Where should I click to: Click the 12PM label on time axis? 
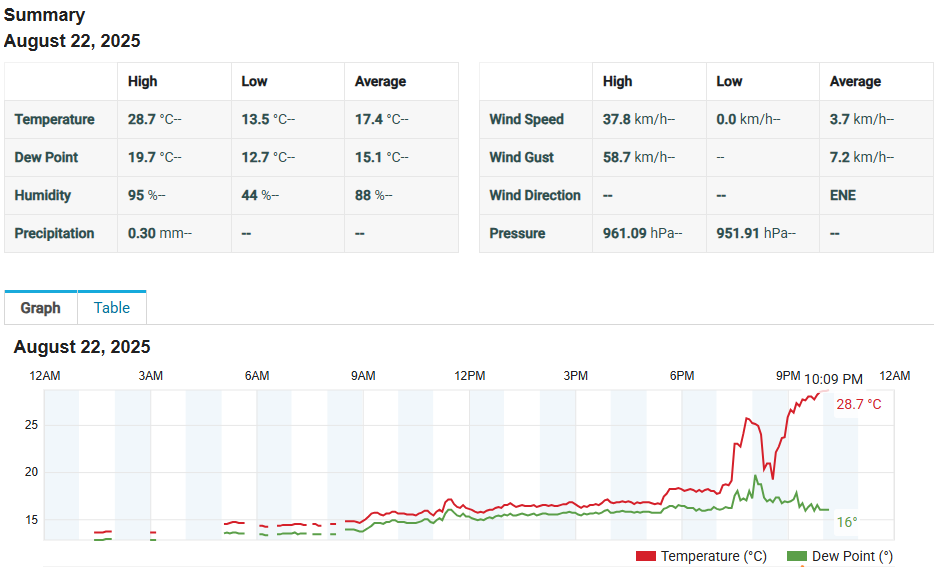pyautogui.click(x=469, y=376)
